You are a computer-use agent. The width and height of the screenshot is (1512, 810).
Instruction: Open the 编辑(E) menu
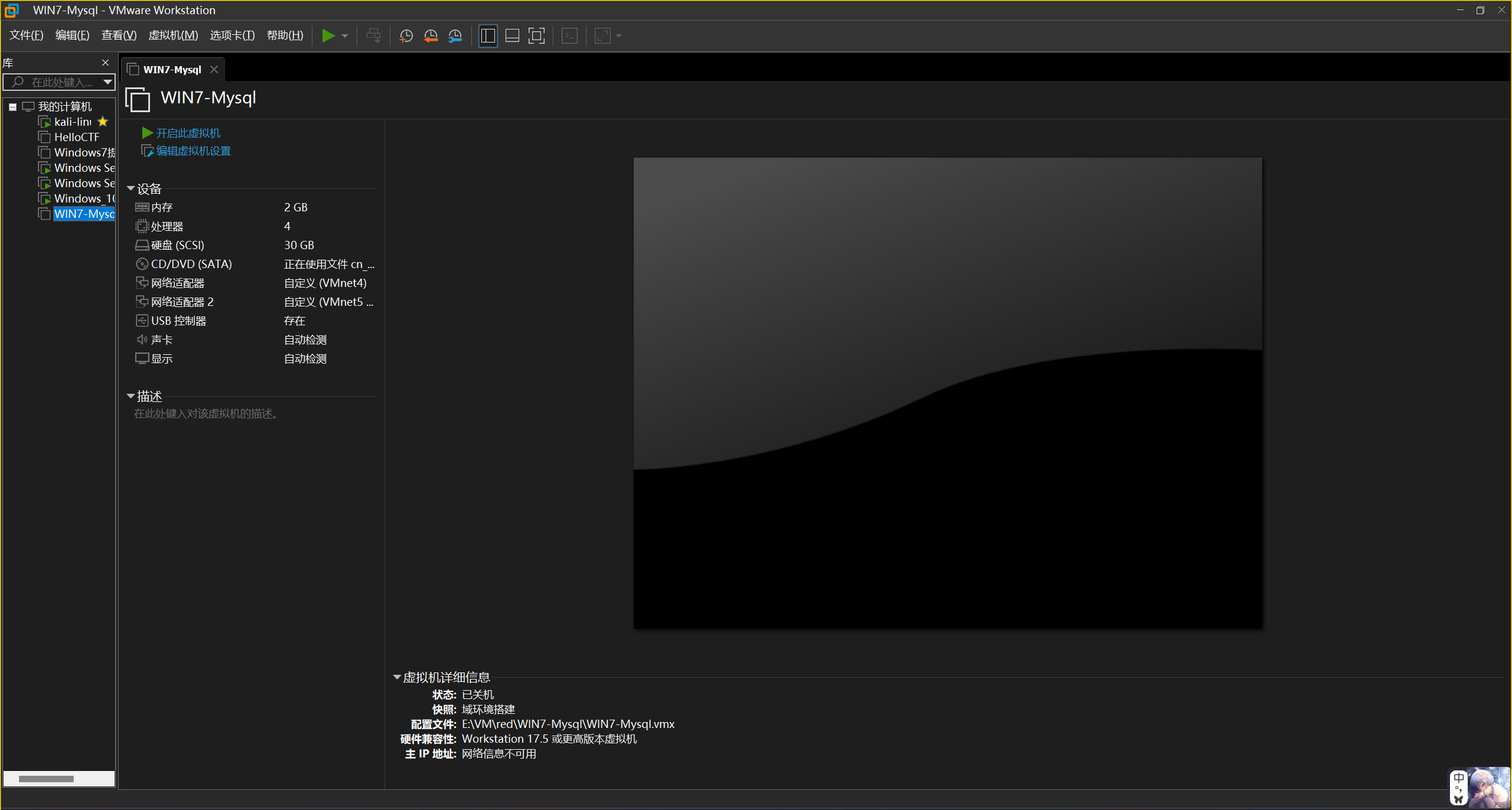click(x=72, y=35)
